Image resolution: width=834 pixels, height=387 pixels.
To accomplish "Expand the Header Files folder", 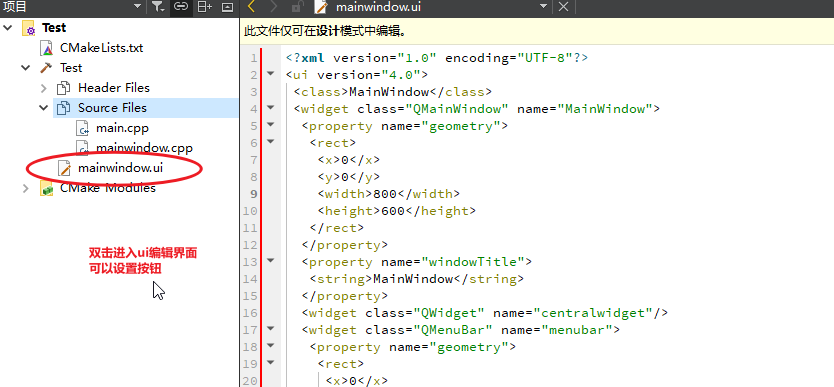I will tap(44, 88).
